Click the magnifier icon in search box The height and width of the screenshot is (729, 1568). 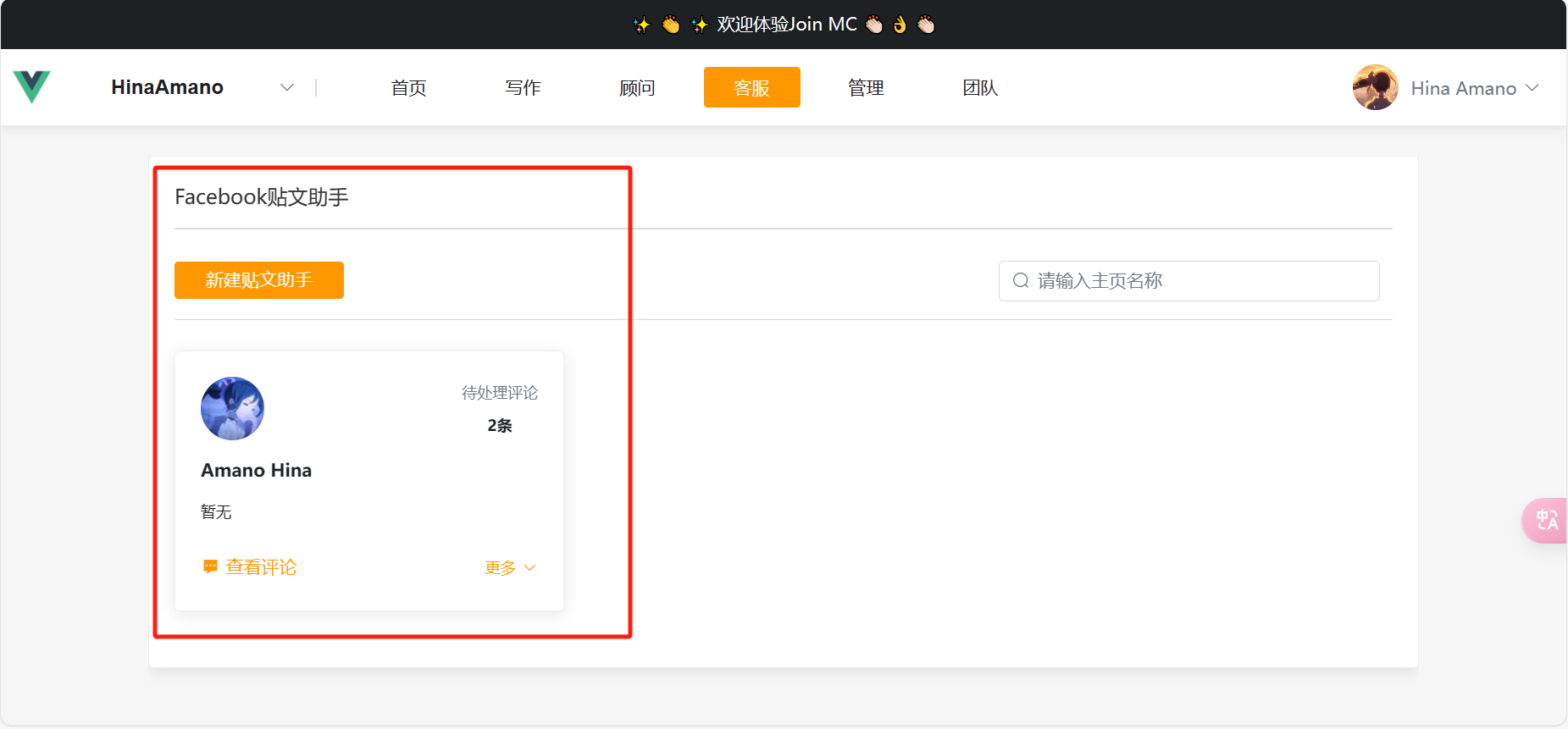pos(1021,281)
